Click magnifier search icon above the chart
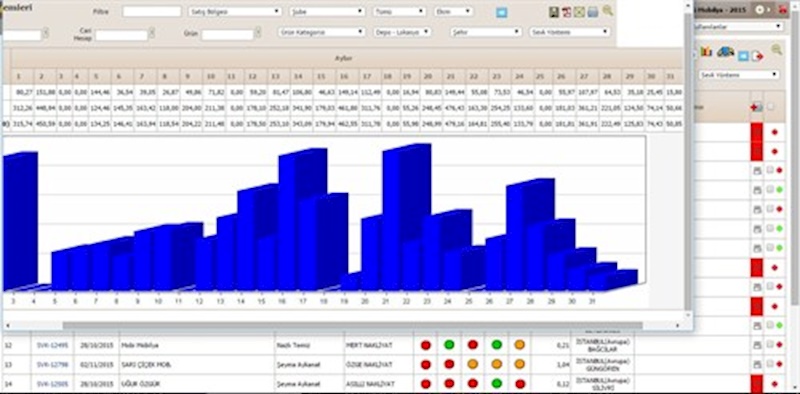800x394 pixels. pyautogui.click(x=607, y=10)
